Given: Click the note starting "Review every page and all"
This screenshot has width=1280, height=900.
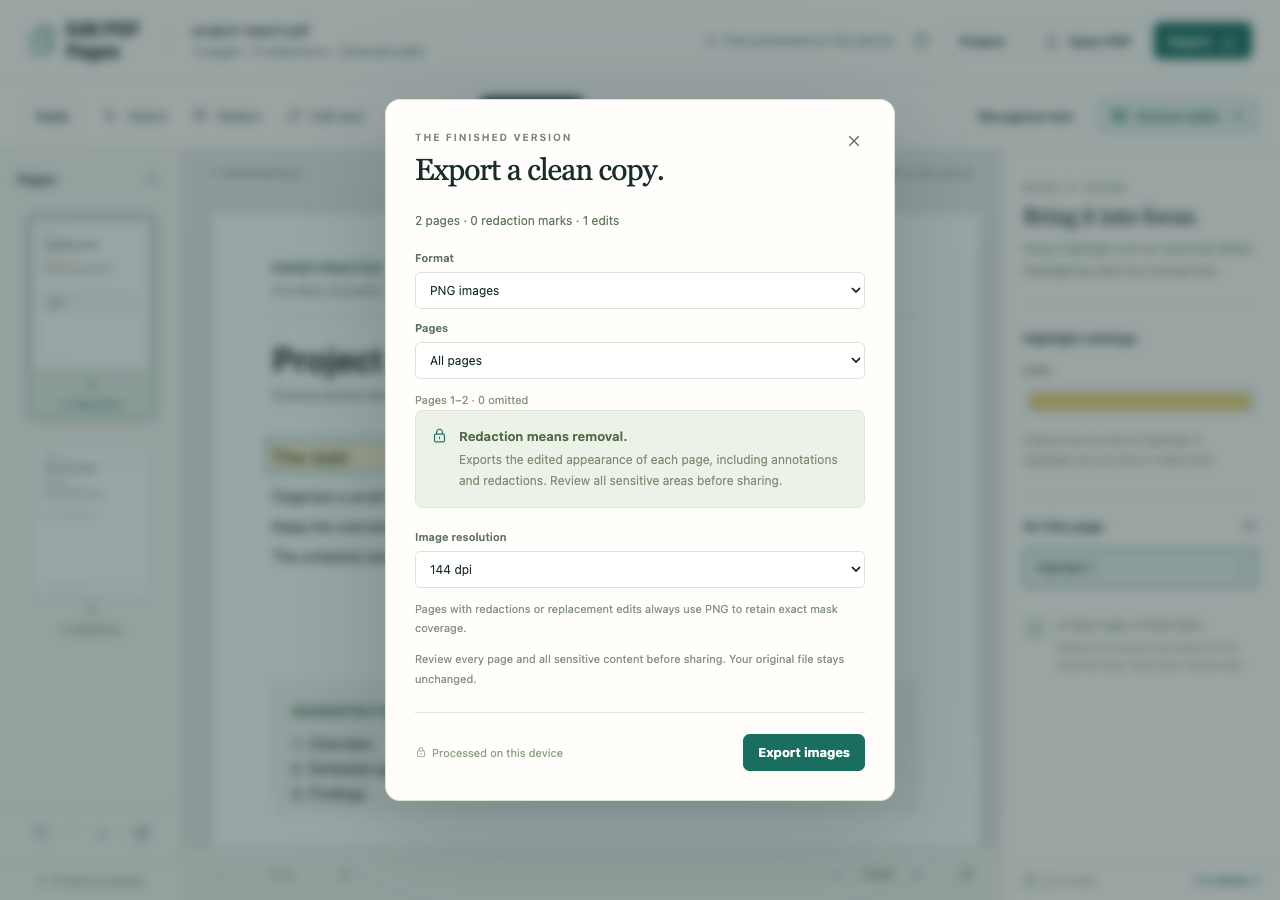Looking at the screenshot, I should (630, 669).
